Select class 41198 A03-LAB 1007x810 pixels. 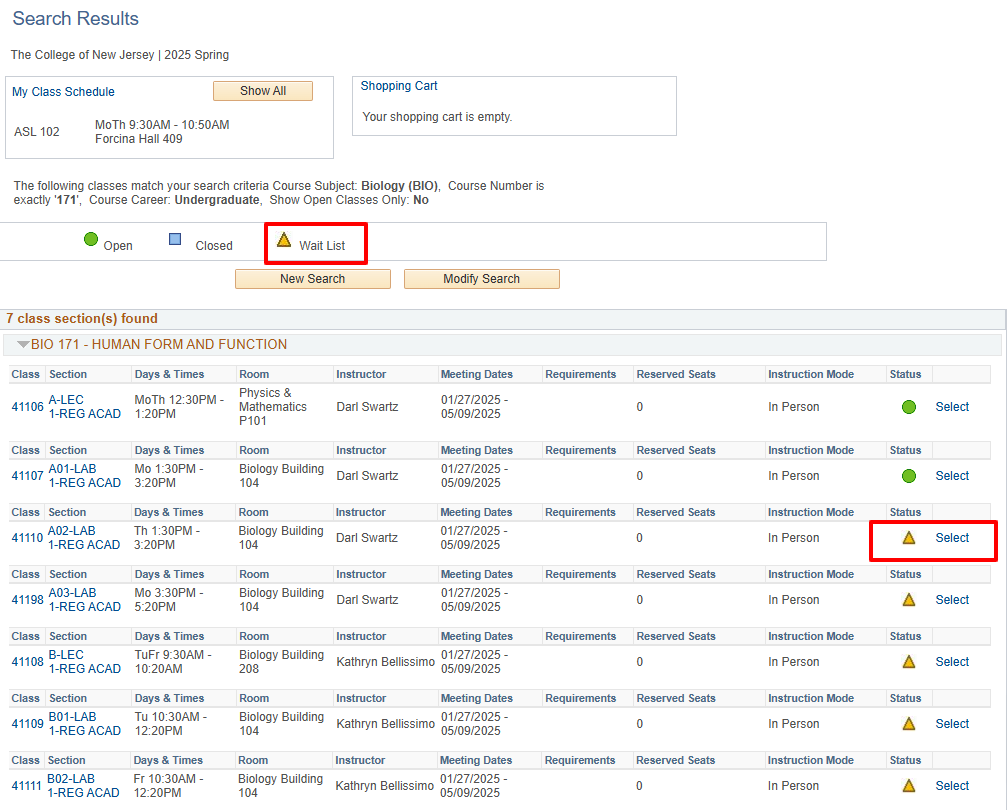pos(952,600)
